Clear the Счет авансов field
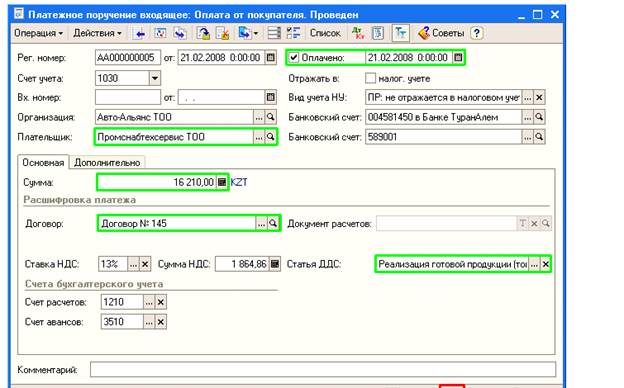 point(160,322)
